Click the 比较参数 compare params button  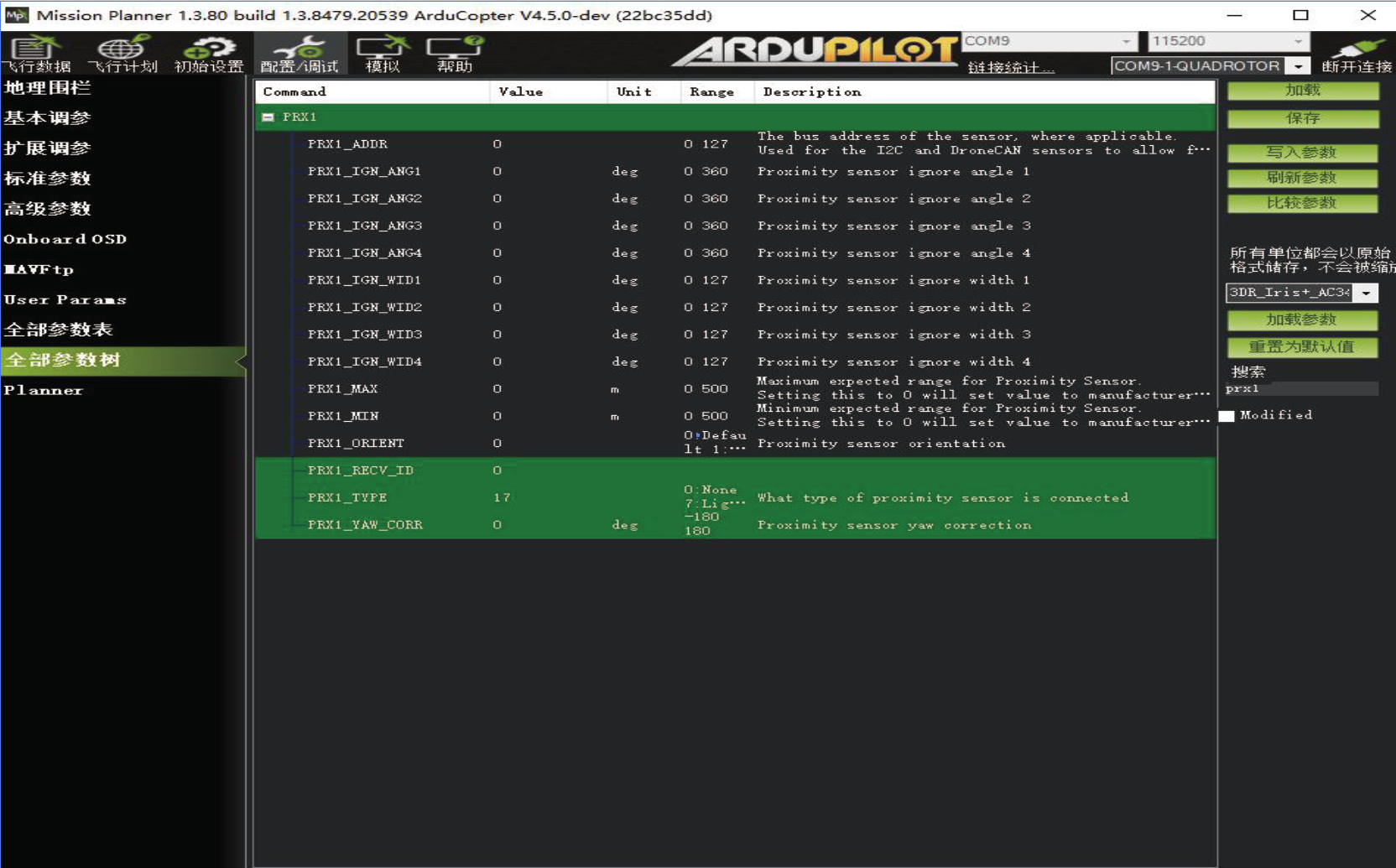tap(1302, 203)
